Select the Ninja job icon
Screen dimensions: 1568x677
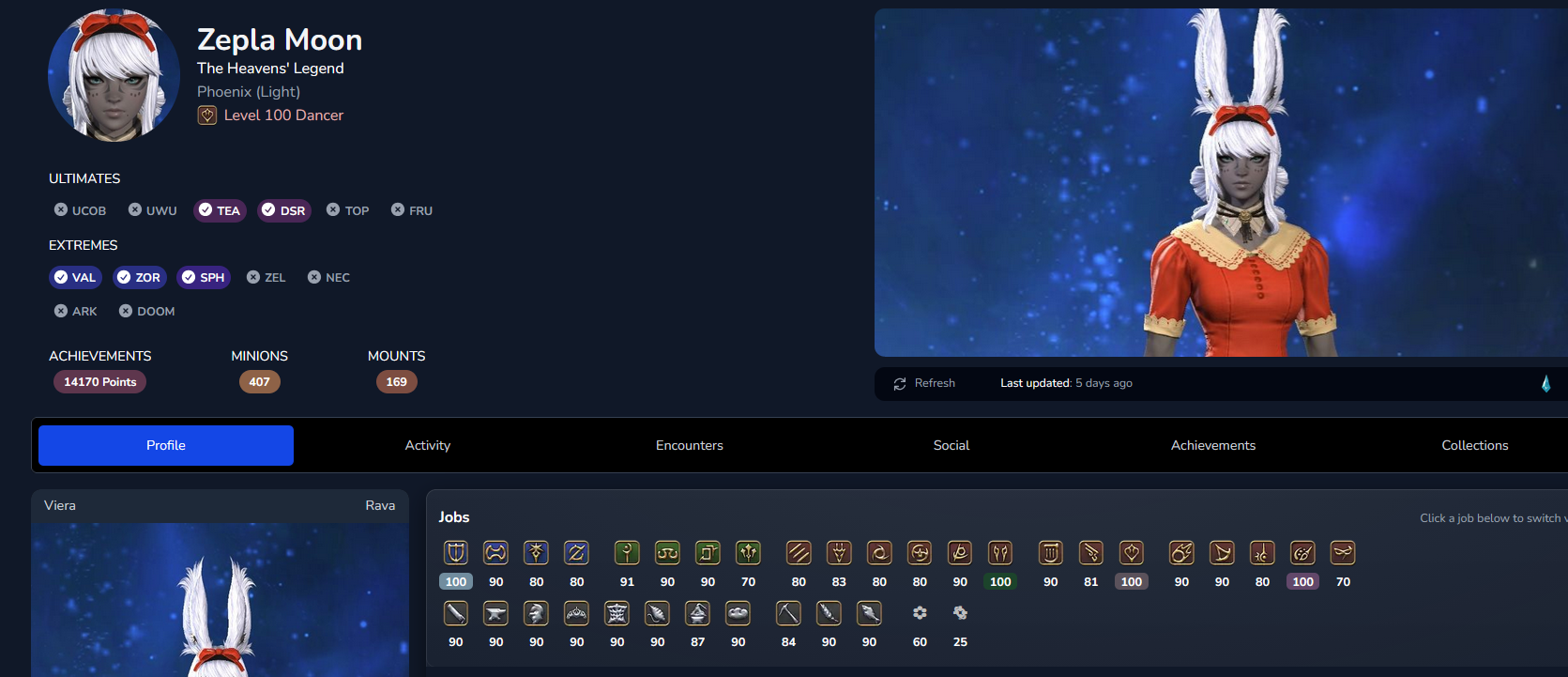(879, 552)
